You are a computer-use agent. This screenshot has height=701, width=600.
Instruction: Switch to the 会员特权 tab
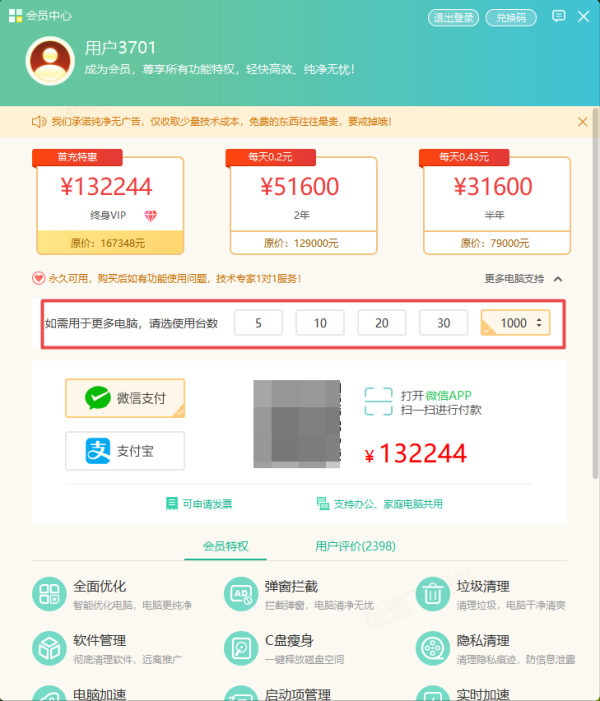pyautogui.click(x=225, y=546)
